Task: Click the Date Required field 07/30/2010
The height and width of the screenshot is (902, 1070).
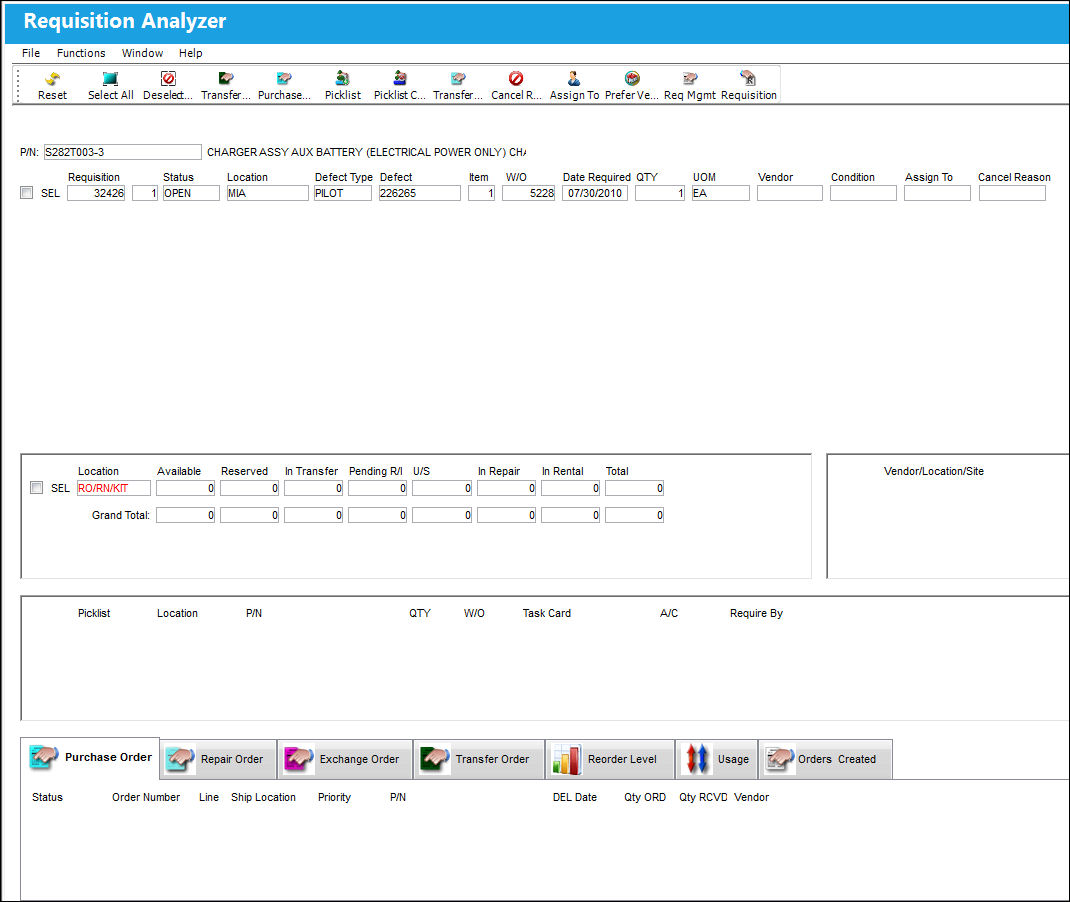Action: click(595, 193)
